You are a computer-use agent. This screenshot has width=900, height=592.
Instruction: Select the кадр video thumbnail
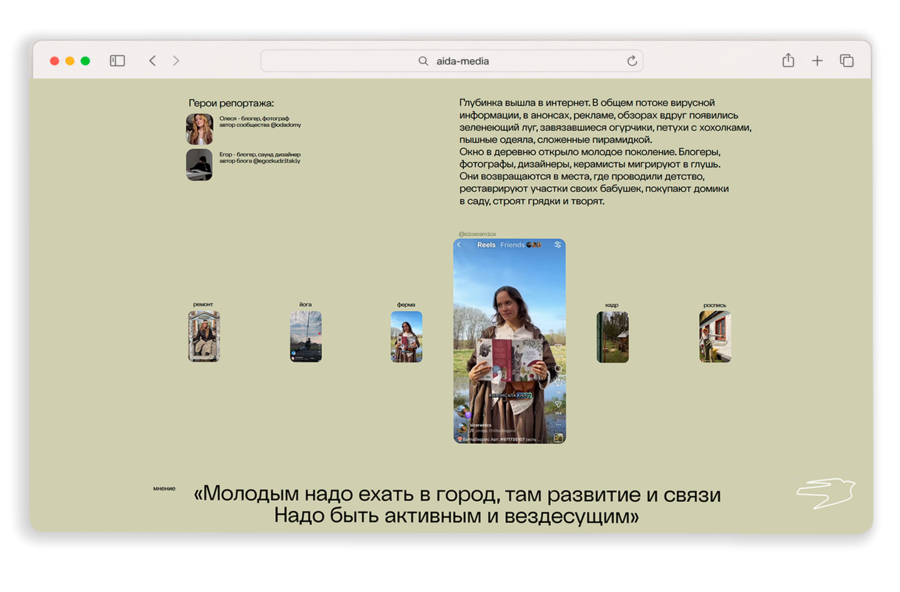pos(612,337)
